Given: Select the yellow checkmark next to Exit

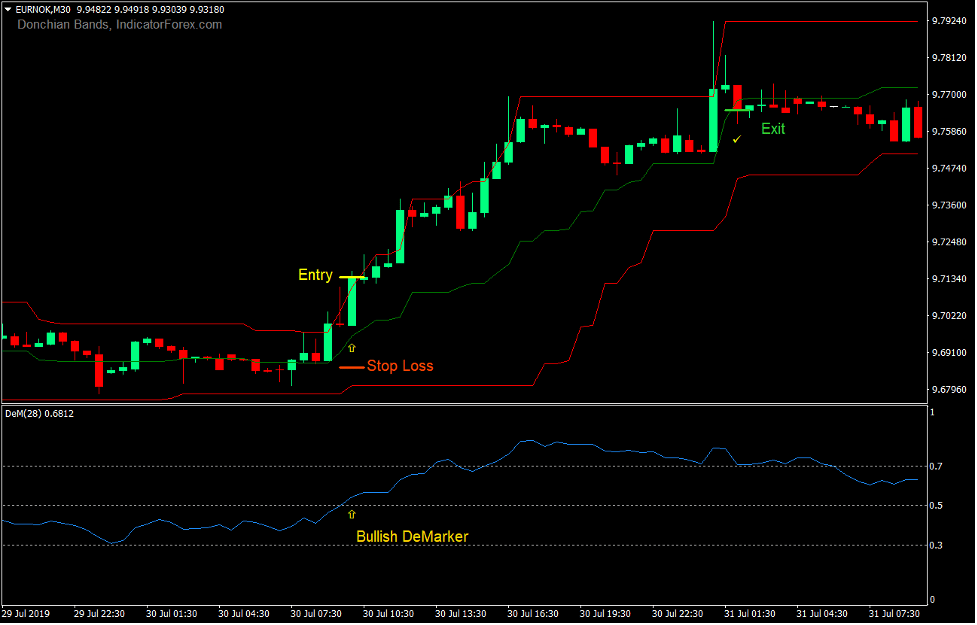Looking at the screenshot, I should (737, 139).
